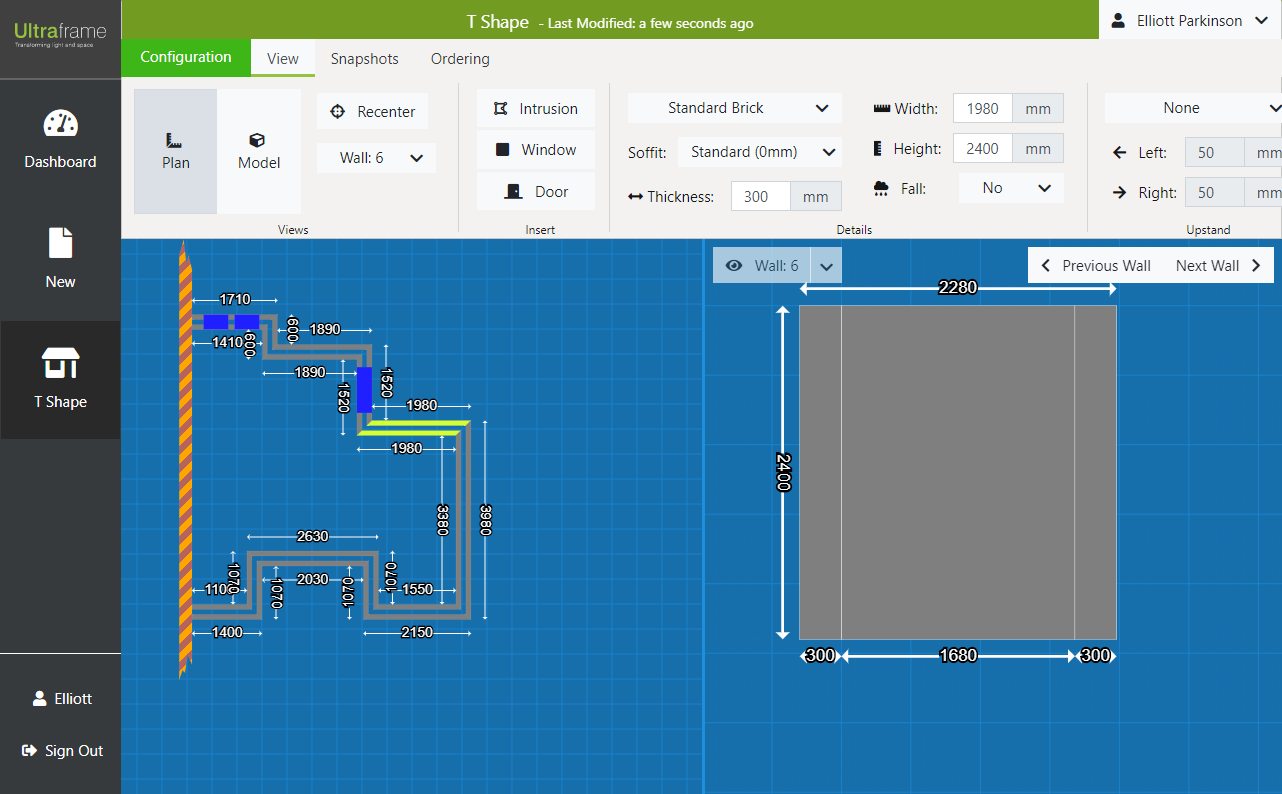This screenshot has height=794, width=1282.
Task: Expand the Standard Brick material dropdown
Action: tap(735, 108)
